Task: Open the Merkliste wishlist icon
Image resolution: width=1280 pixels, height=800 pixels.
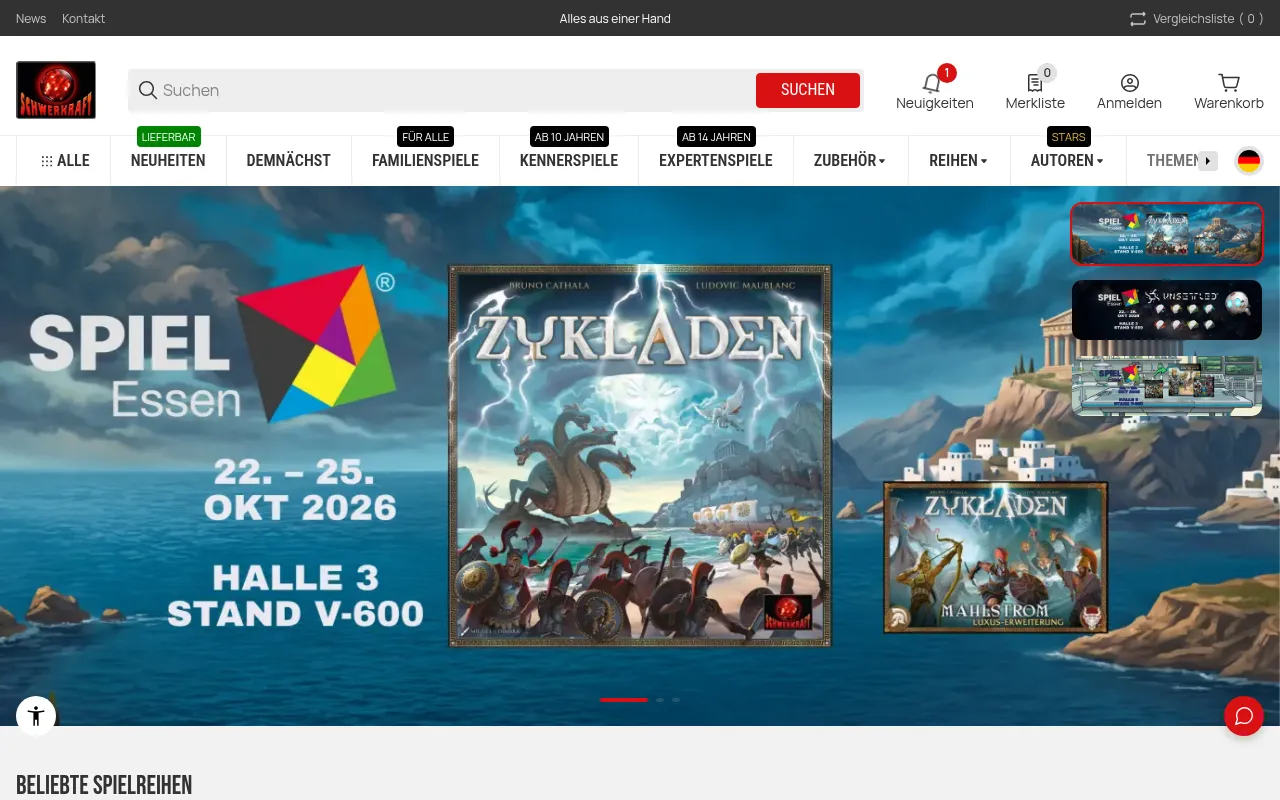Action: point(1035,89)
